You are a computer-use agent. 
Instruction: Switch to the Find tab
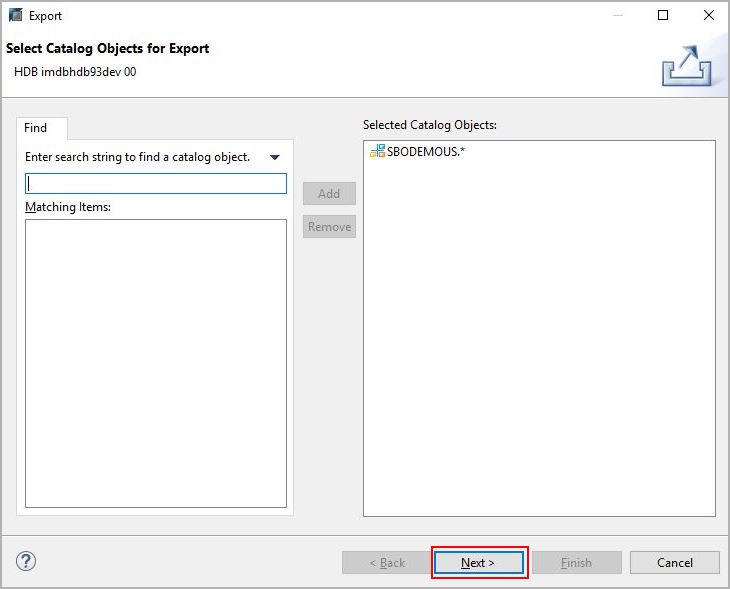36,128
